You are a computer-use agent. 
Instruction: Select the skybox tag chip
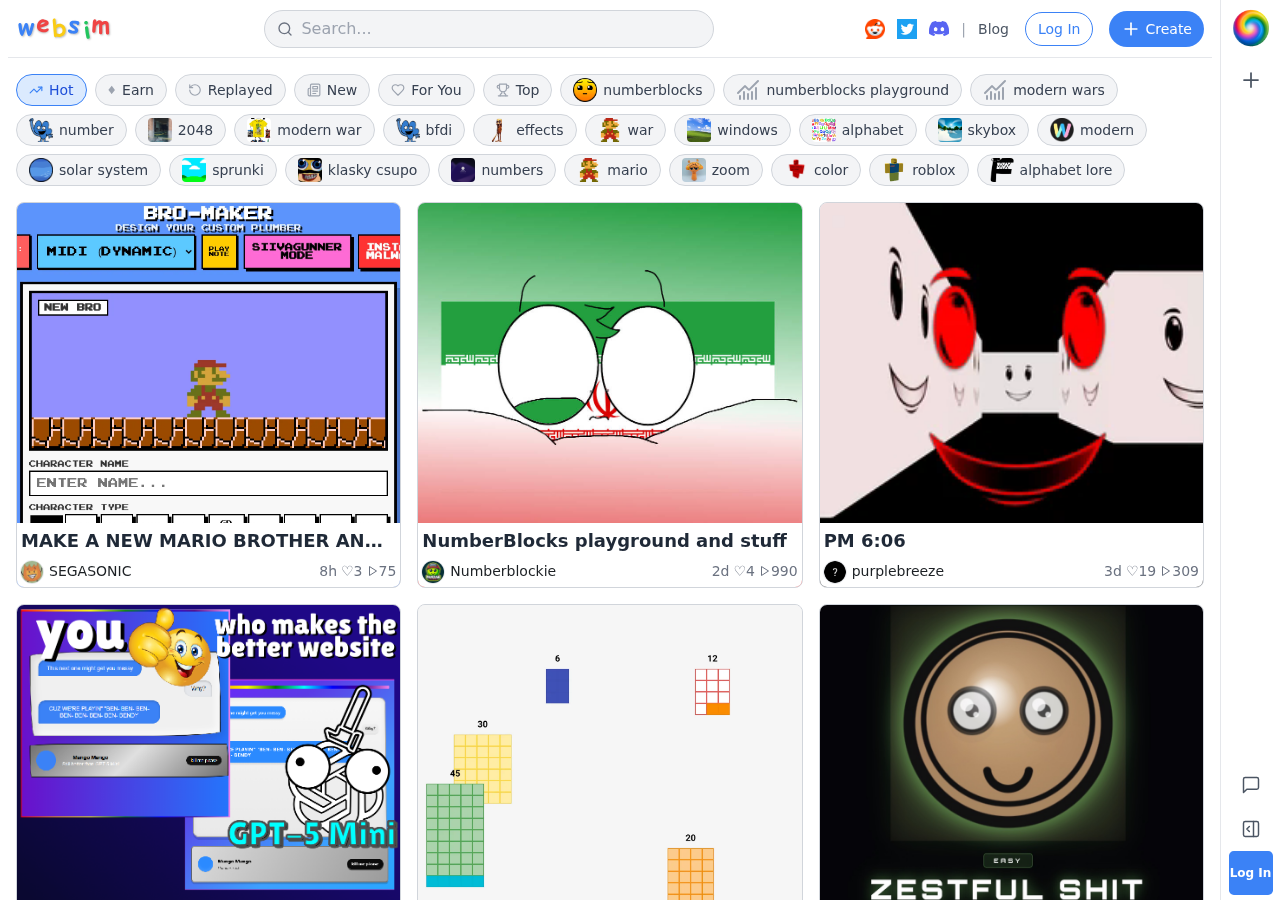click(977, 130)
